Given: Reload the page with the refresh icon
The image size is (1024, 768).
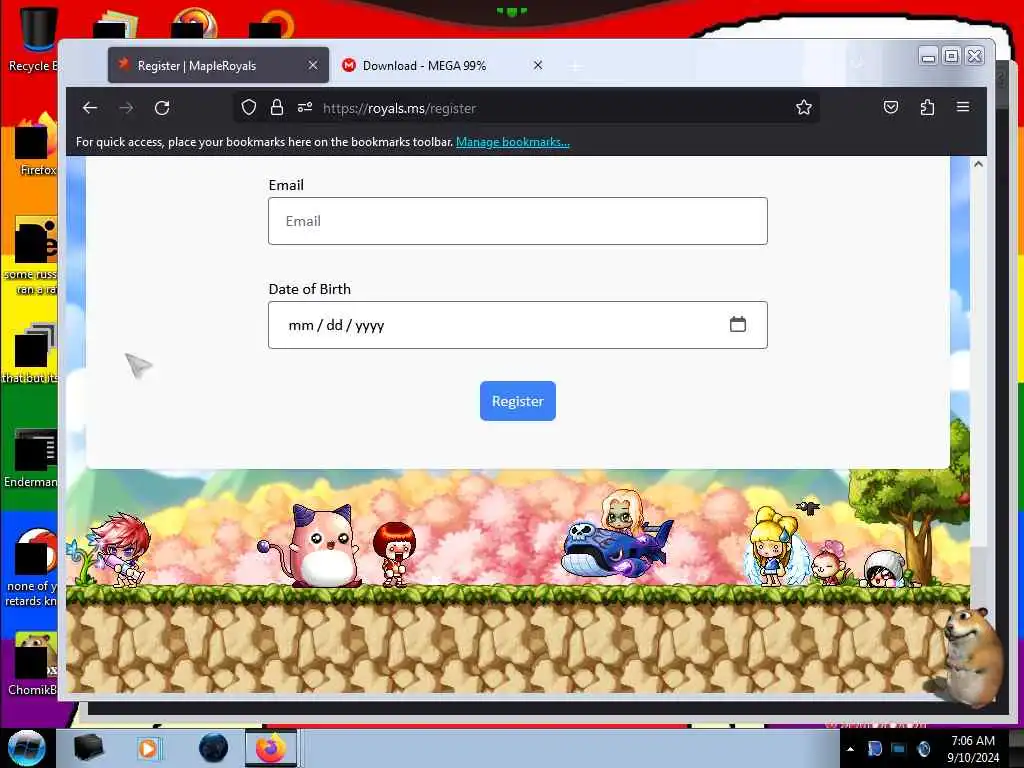Looking at the screenshot, I should (162, 108).
